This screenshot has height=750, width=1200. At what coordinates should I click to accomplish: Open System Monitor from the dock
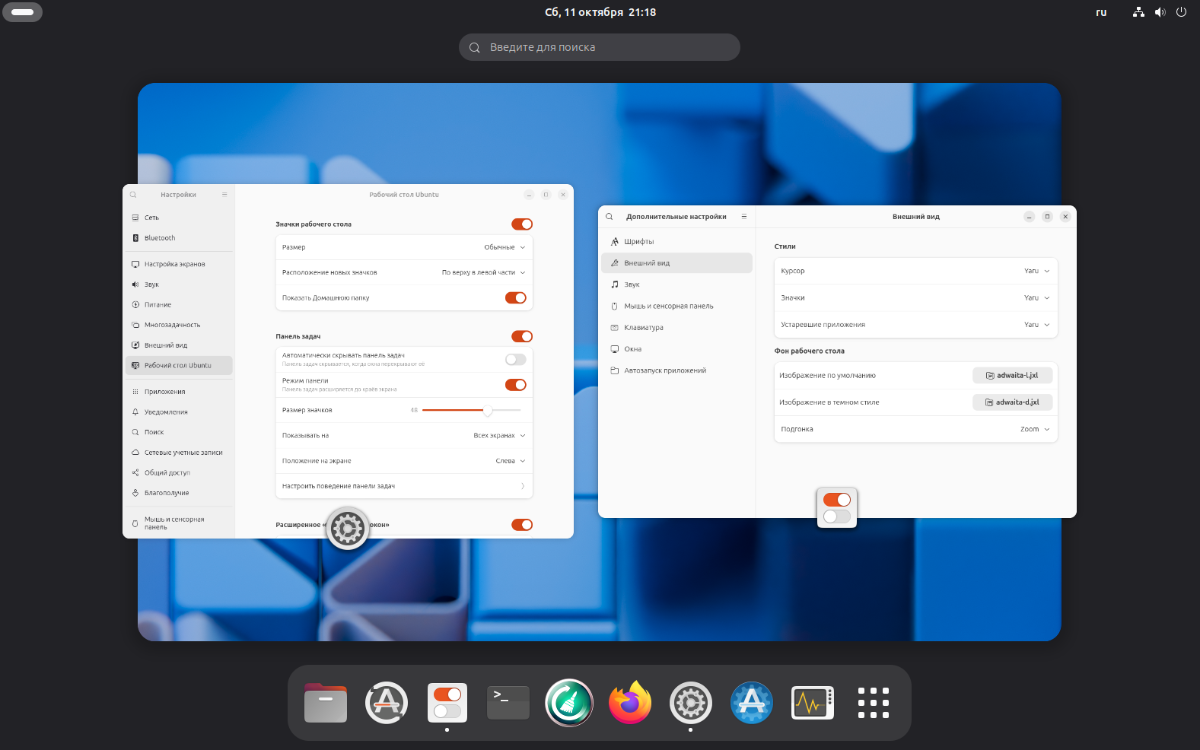click(812, 704)
